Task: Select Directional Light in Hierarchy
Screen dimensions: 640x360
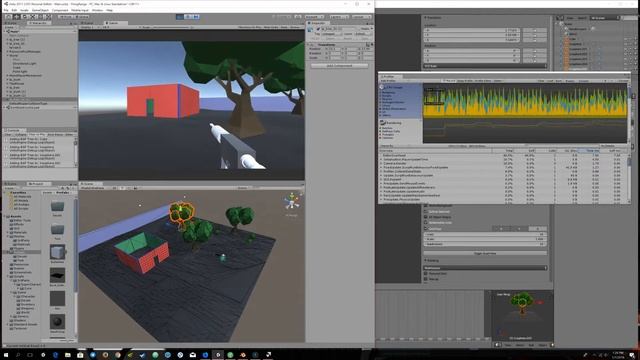Action: click(x=24, y=63)
